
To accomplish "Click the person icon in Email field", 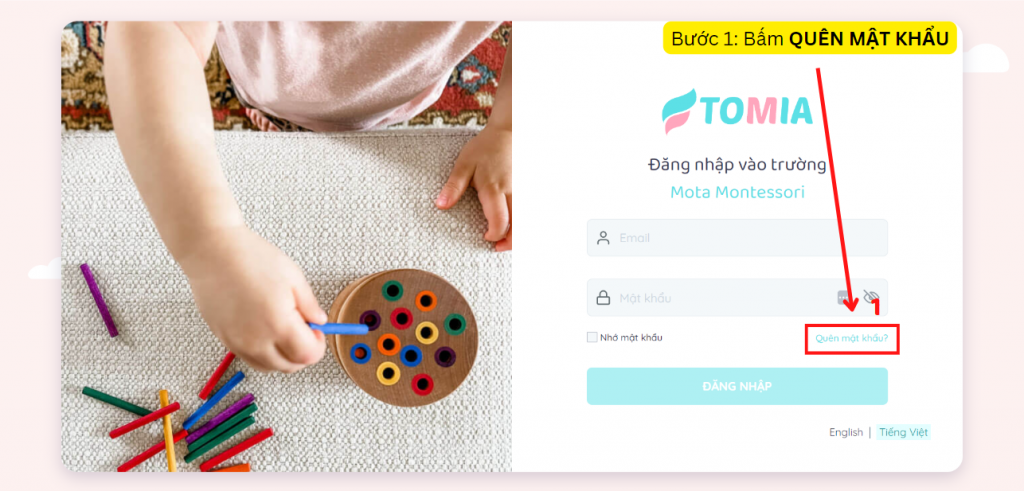I will click(603, 238).
